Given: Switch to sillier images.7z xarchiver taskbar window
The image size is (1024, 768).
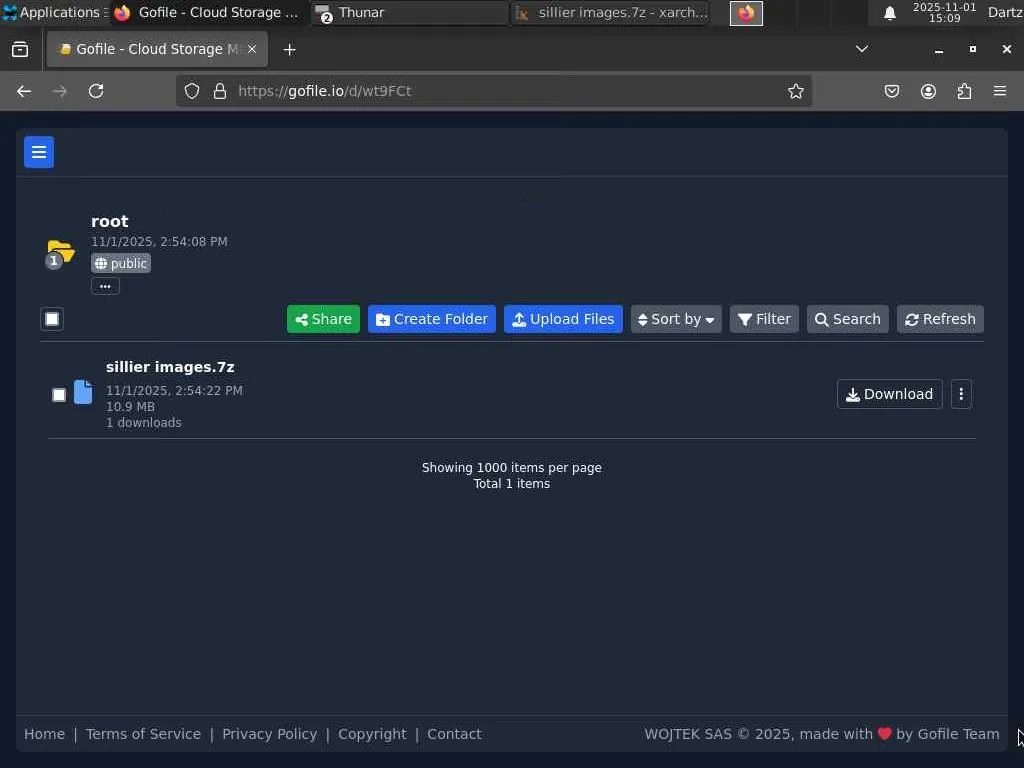Looking at the screenshot, I should click(x=611, y=13).
